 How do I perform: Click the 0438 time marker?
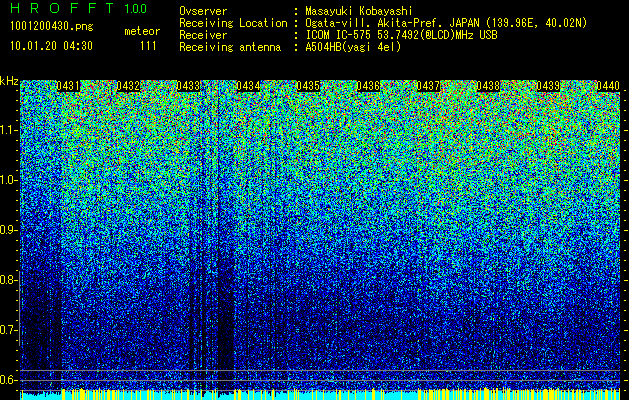(488, 86)
